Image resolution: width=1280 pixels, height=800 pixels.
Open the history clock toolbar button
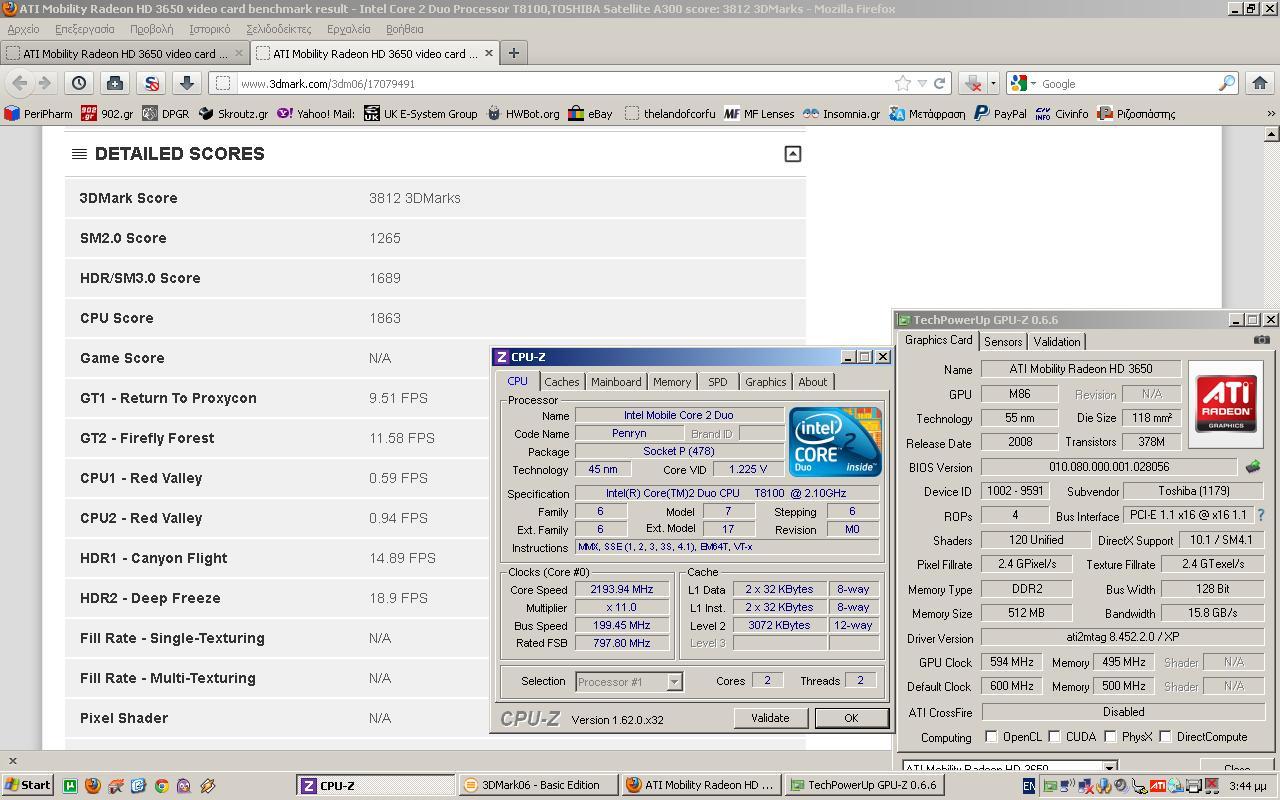pyautogui.click(x=79, y=84)
